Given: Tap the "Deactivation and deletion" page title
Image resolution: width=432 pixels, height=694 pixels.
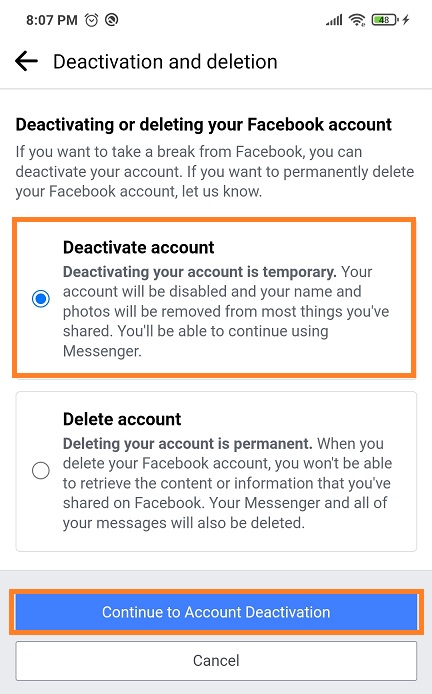Looking at the screenshot, I should pyautogui.click(x=165, y=62).
